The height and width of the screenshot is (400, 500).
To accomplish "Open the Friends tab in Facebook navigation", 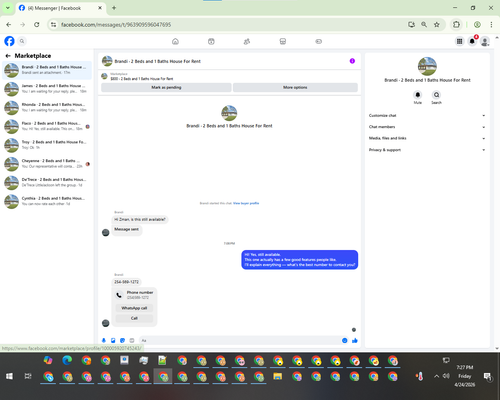I will coord(247,41).
